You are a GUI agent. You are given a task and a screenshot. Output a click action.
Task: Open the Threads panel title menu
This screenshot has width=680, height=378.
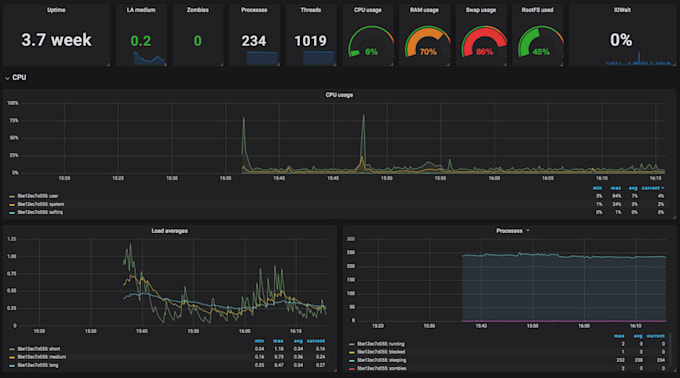(311, 10)
